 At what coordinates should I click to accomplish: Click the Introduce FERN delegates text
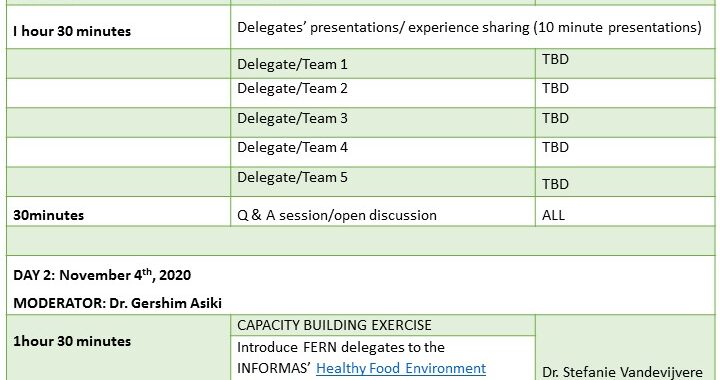pyautogui.click(x=341, y=347)
